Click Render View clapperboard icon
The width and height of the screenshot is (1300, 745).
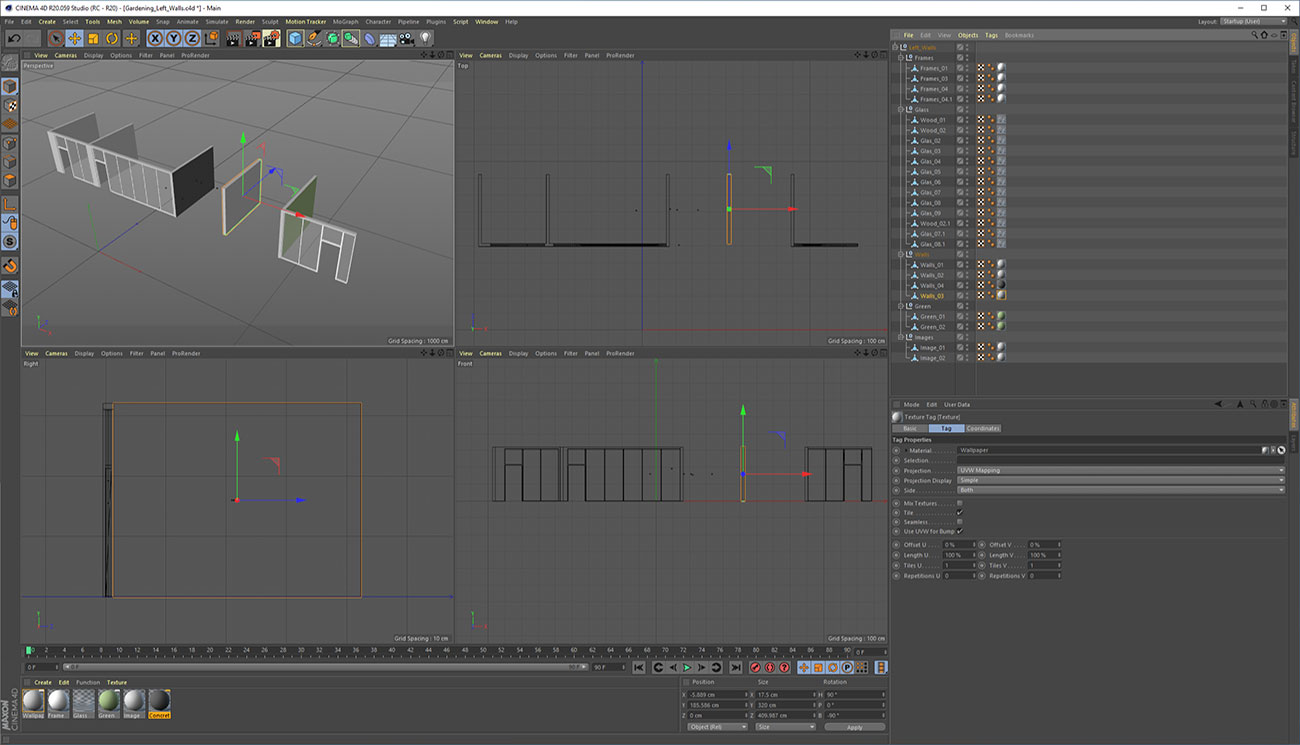[x=233, y=38]
